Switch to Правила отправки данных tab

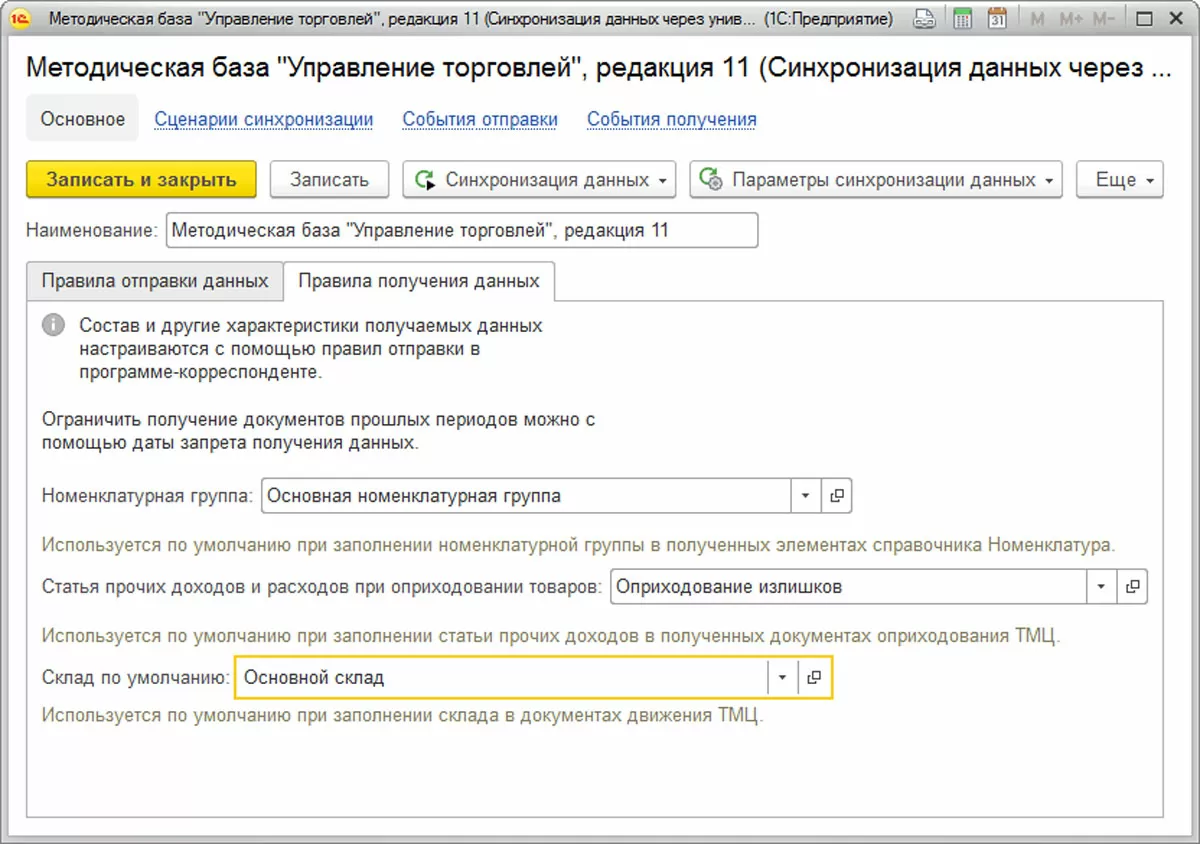[x=155, y=281]
